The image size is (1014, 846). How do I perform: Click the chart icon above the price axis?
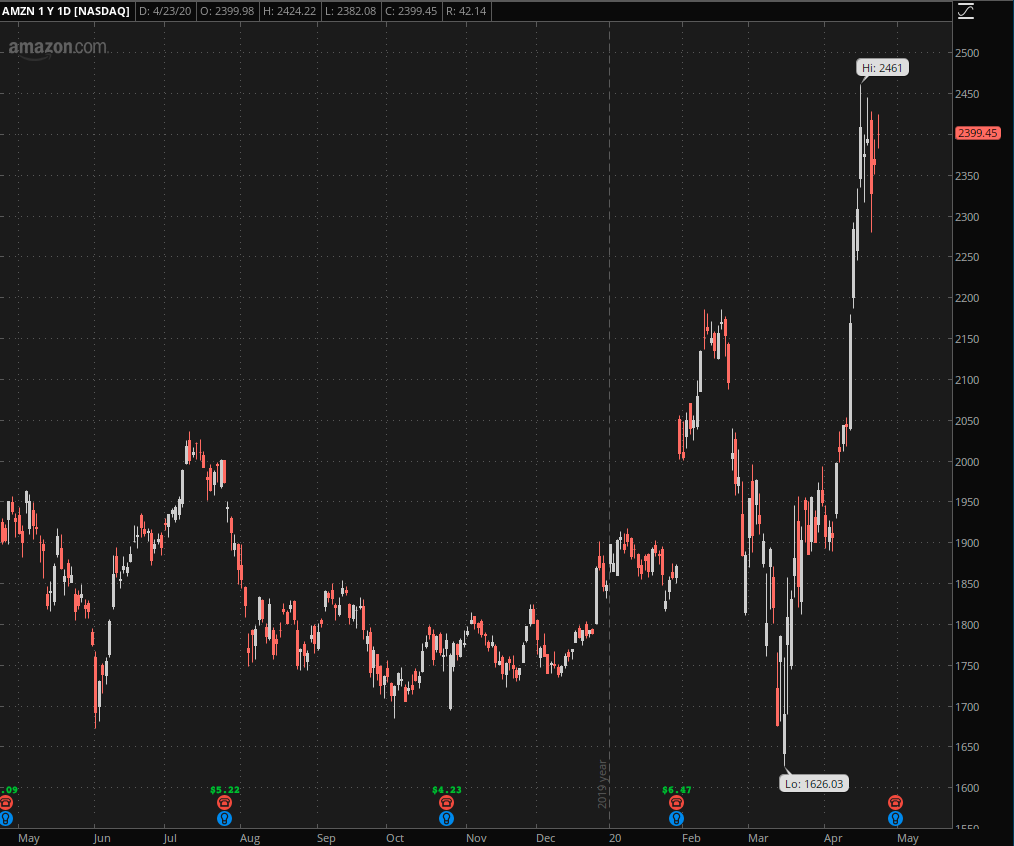965,11
